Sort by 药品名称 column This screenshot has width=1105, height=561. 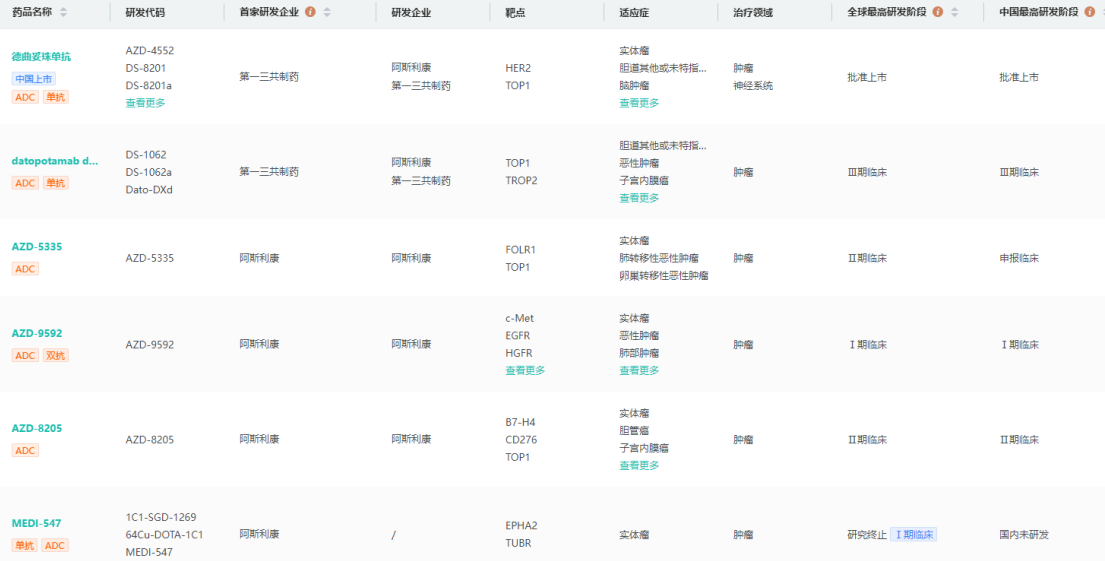pyautogui.click(x=63, y=13)
